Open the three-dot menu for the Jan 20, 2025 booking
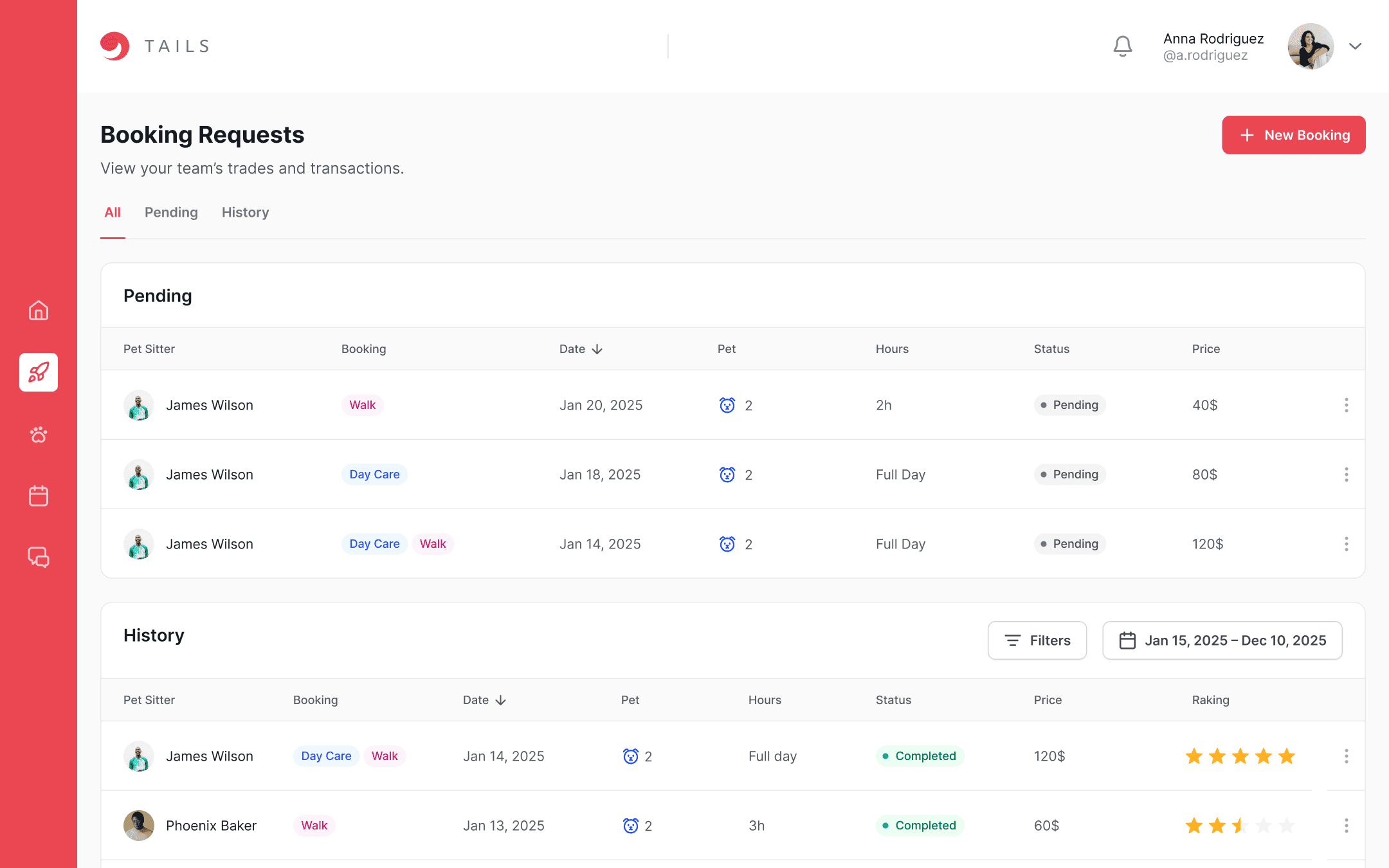Screen dimensions: 1389x868 (1346, 405)
